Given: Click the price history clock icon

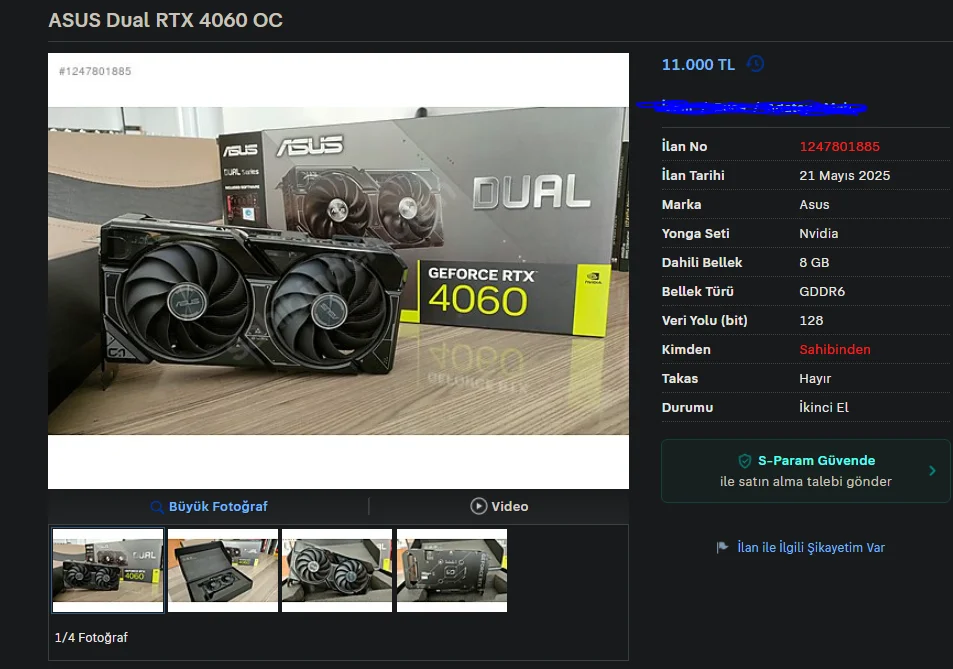Looking at the screenshot, I should [755, 64].
